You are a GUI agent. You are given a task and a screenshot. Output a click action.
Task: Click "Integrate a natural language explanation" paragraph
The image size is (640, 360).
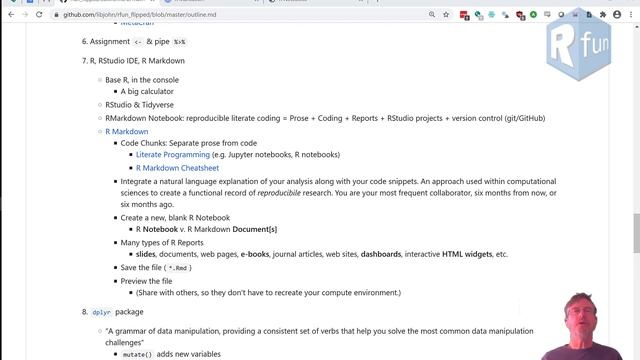[338, 193]
